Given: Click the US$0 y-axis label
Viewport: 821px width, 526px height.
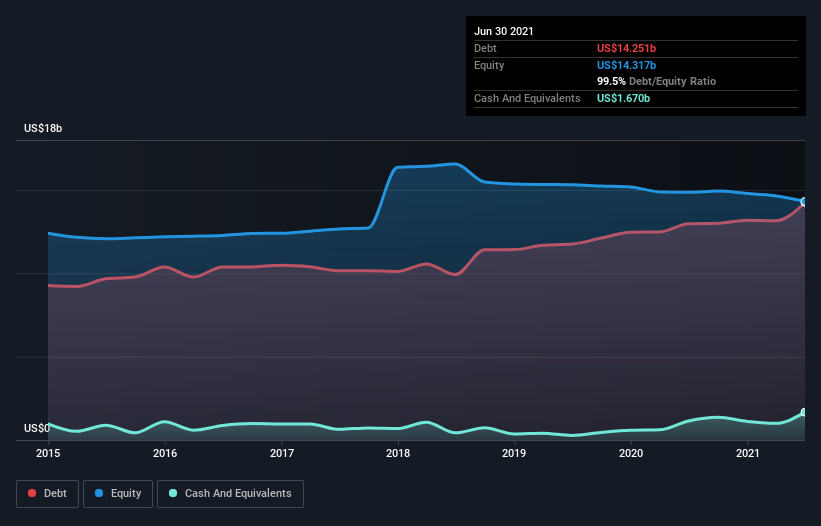Looking at the screenshot, I should click(37, 428).
